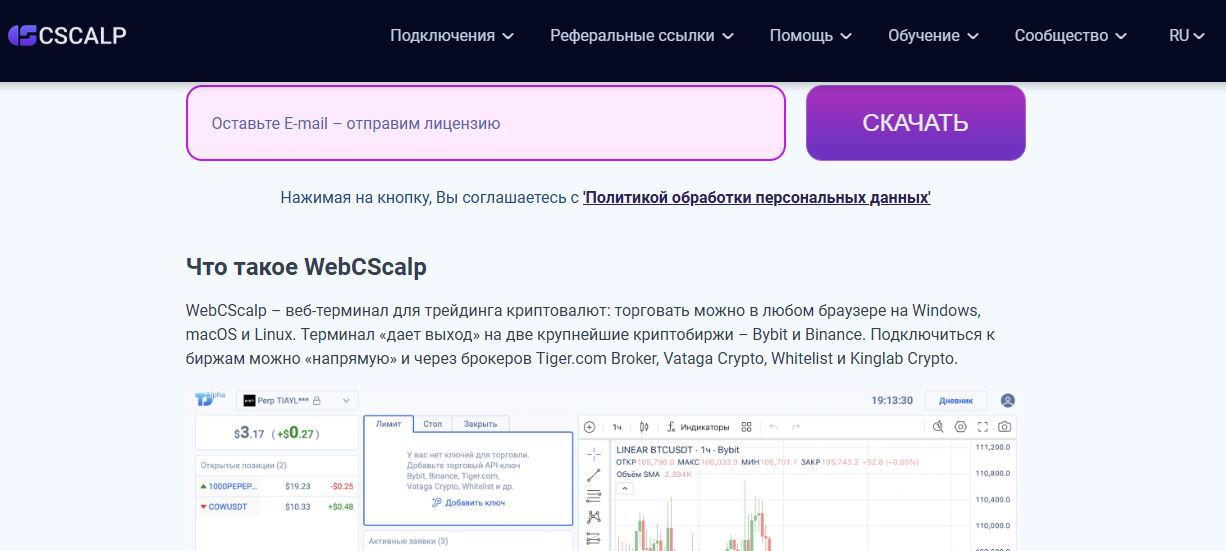Image resolution: width=1226 pixels, height=551 pixels.
Task: Open the Подключения dropdown menu
Action: [x=452, y=36]
